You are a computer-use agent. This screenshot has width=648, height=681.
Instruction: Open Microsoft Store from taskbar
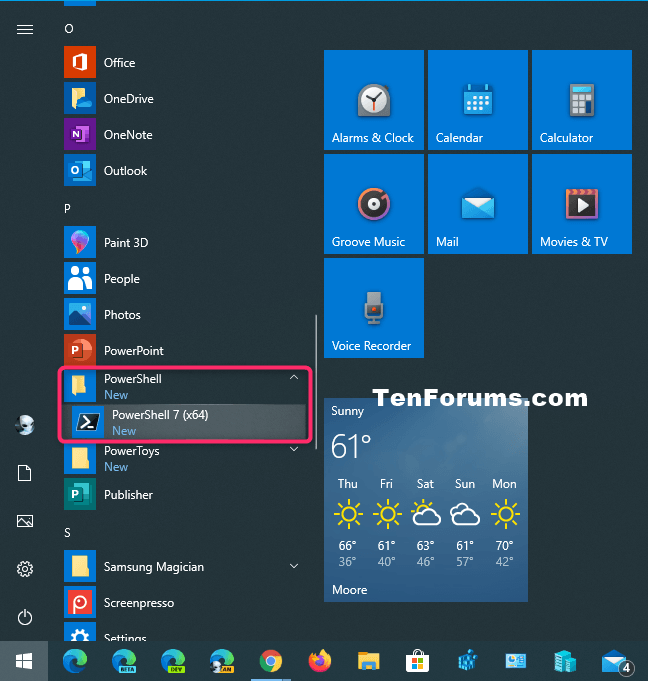tap(417, 661)
